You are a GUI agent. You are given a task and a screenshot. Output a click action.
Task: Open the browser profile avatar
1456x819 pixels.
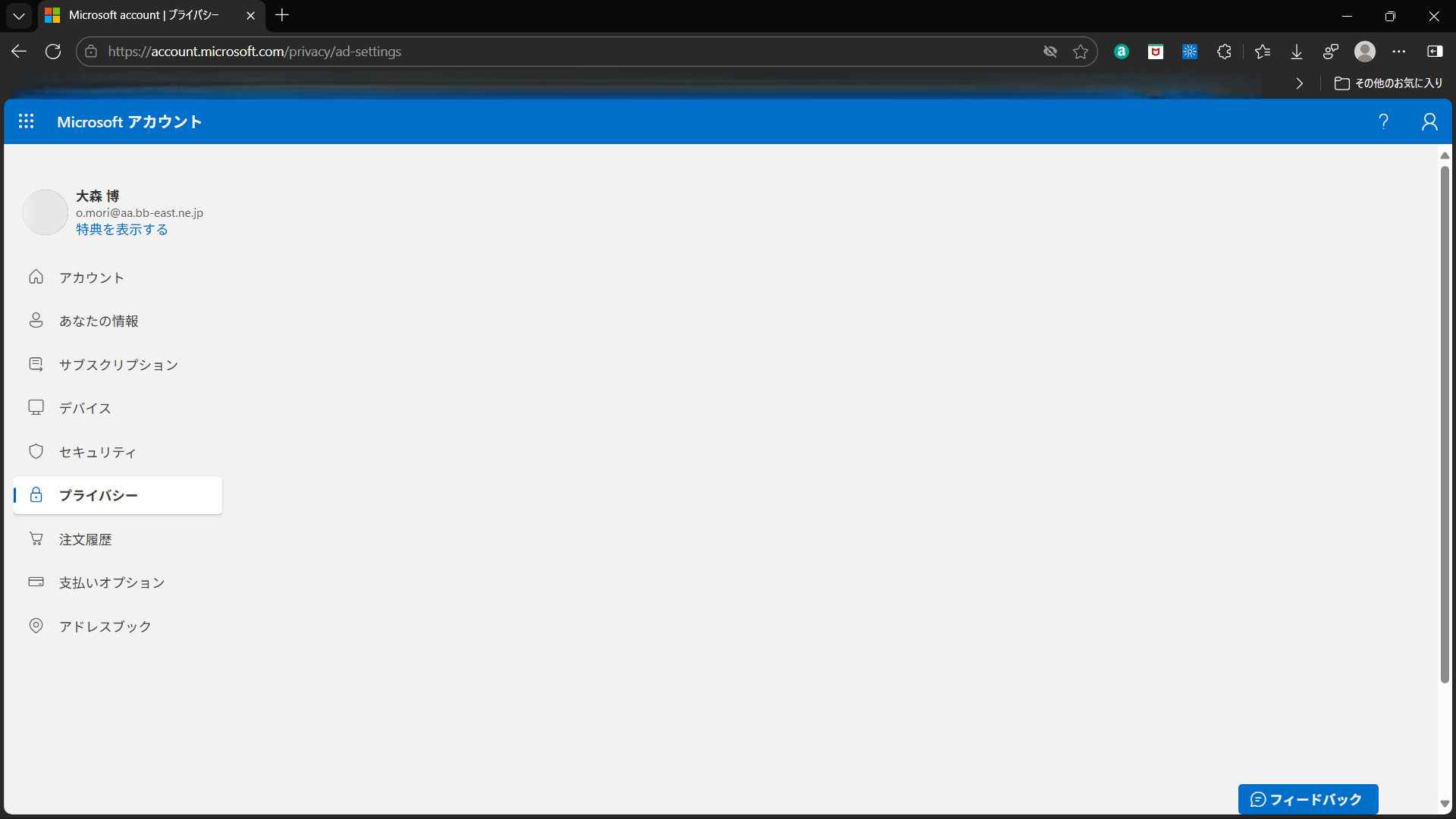(1365, 52)
